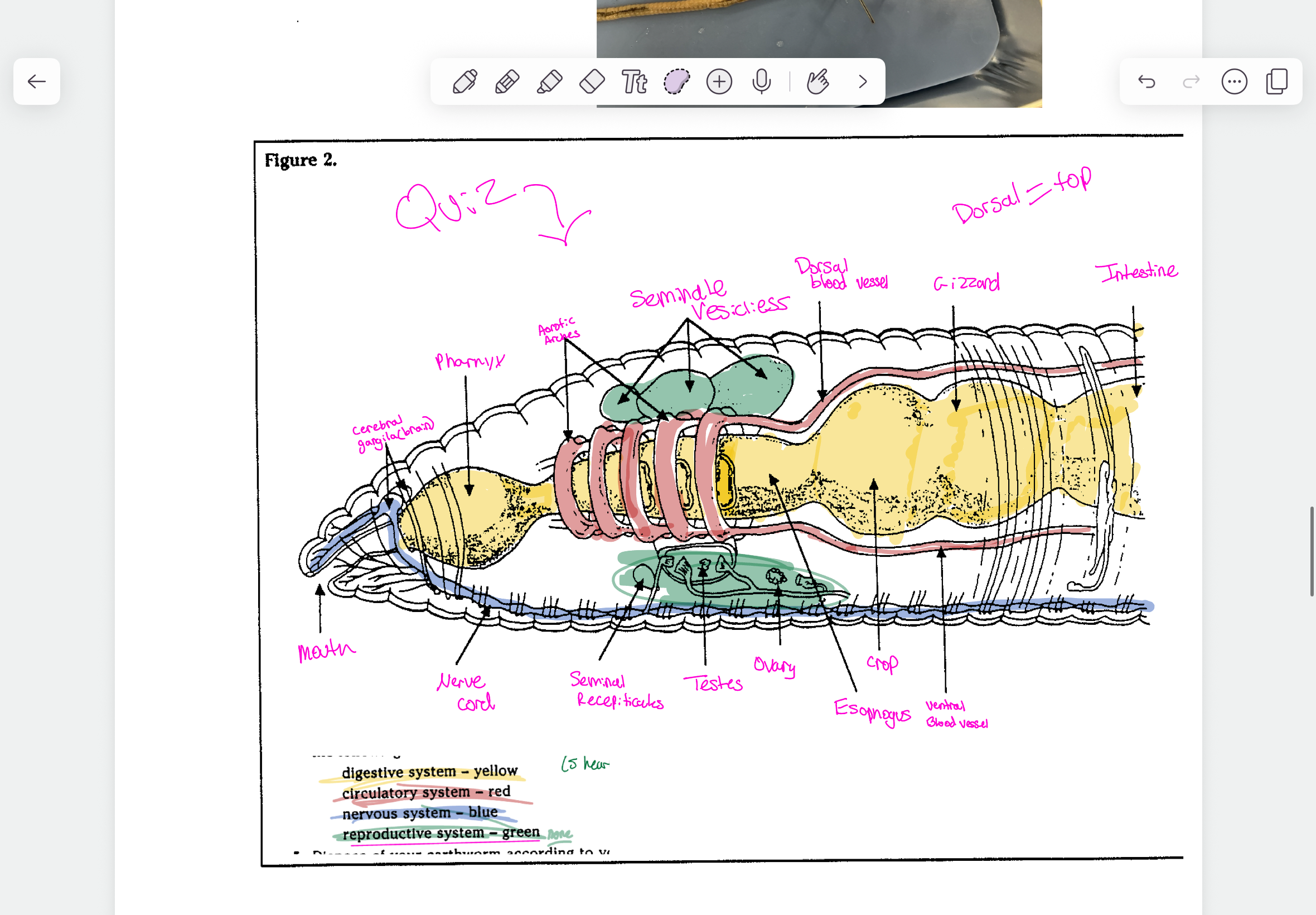Activate the Lasso selection tool

tap(676, 81)
